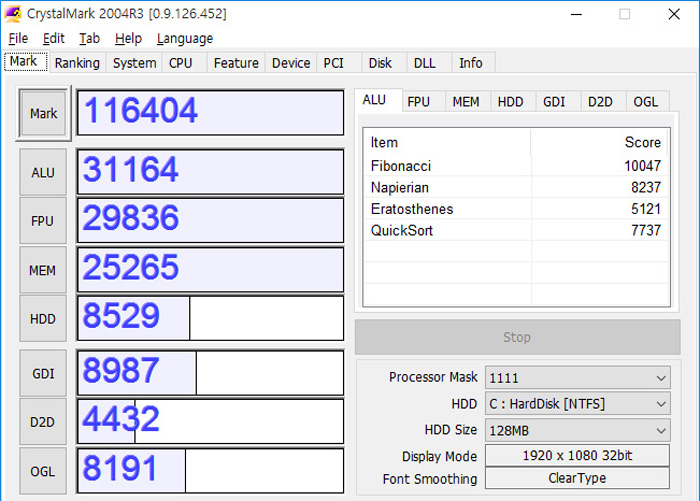Run the GDI benchmark button
Viewport: 700px width, 501px height.
43,373
